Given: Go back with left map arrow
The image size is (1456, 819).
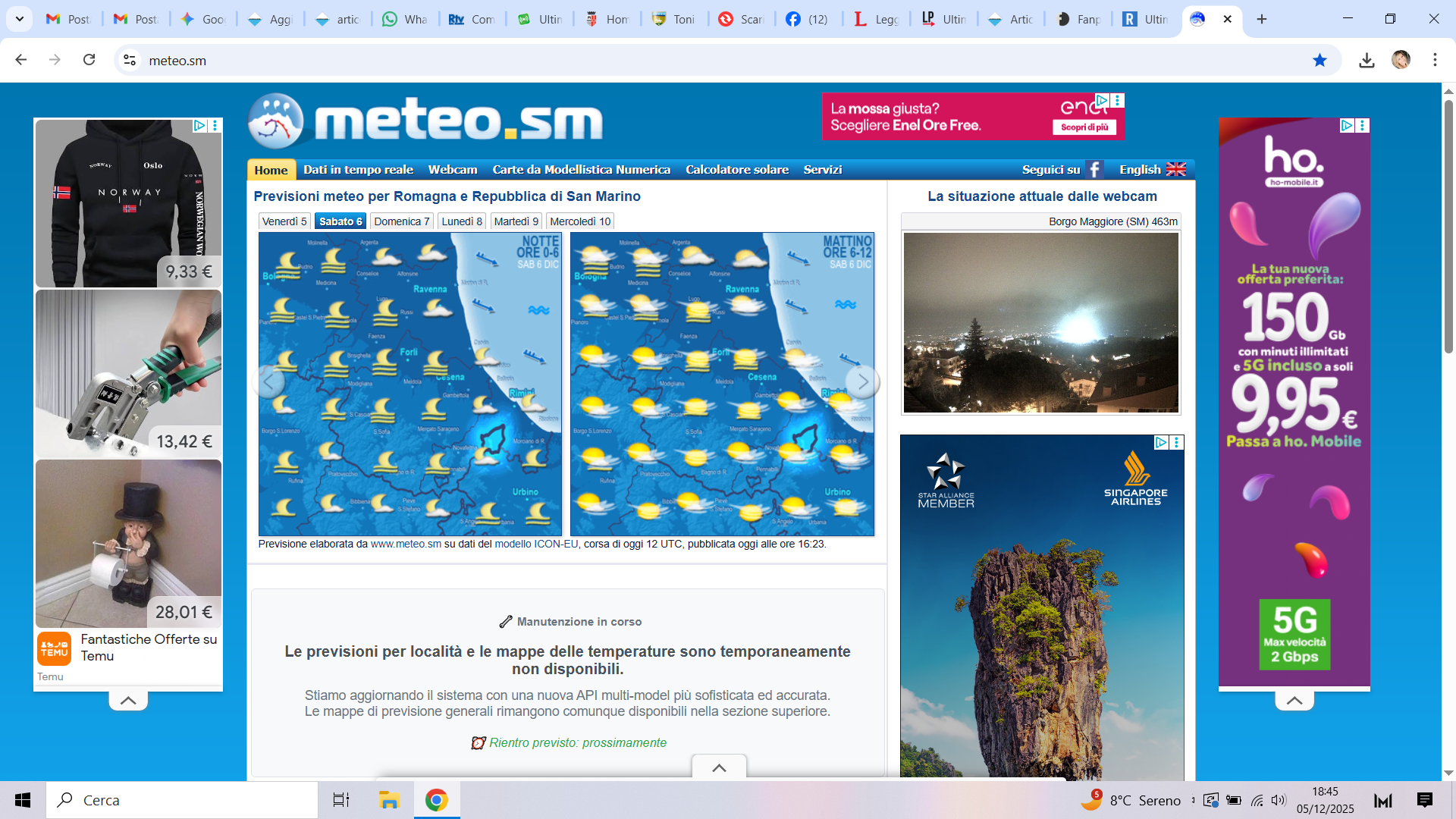Looking at the screenshot, I should coord(269,382).
